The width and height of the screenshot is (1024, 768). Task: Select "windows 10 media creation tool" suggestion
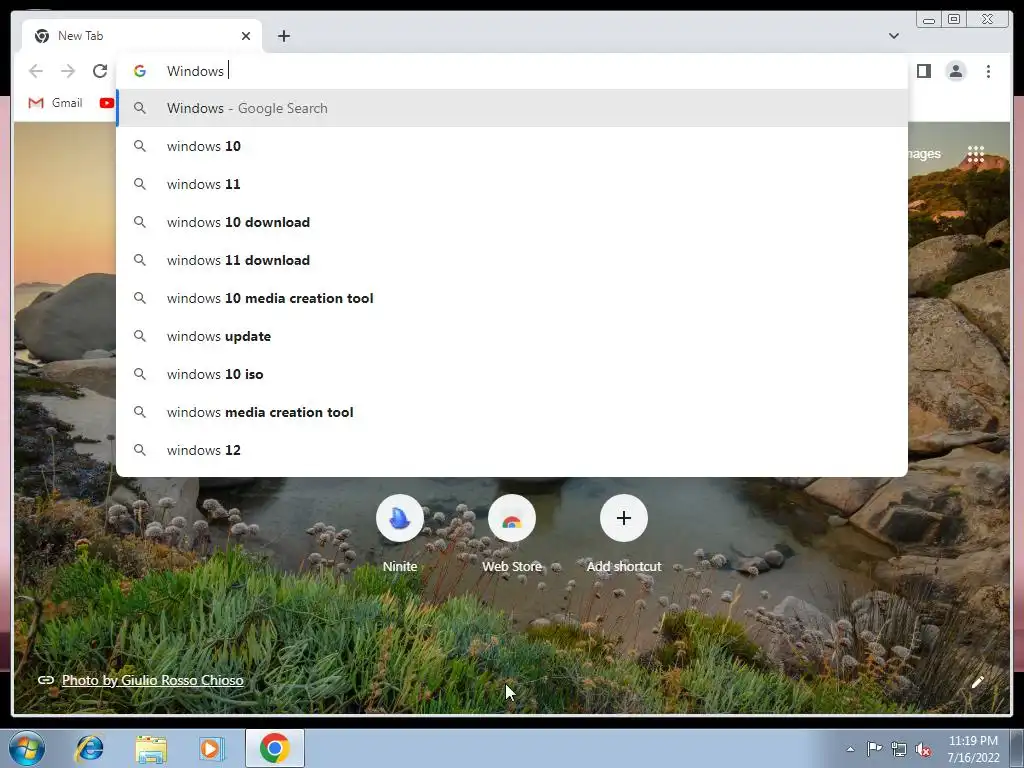click(512, 298)
